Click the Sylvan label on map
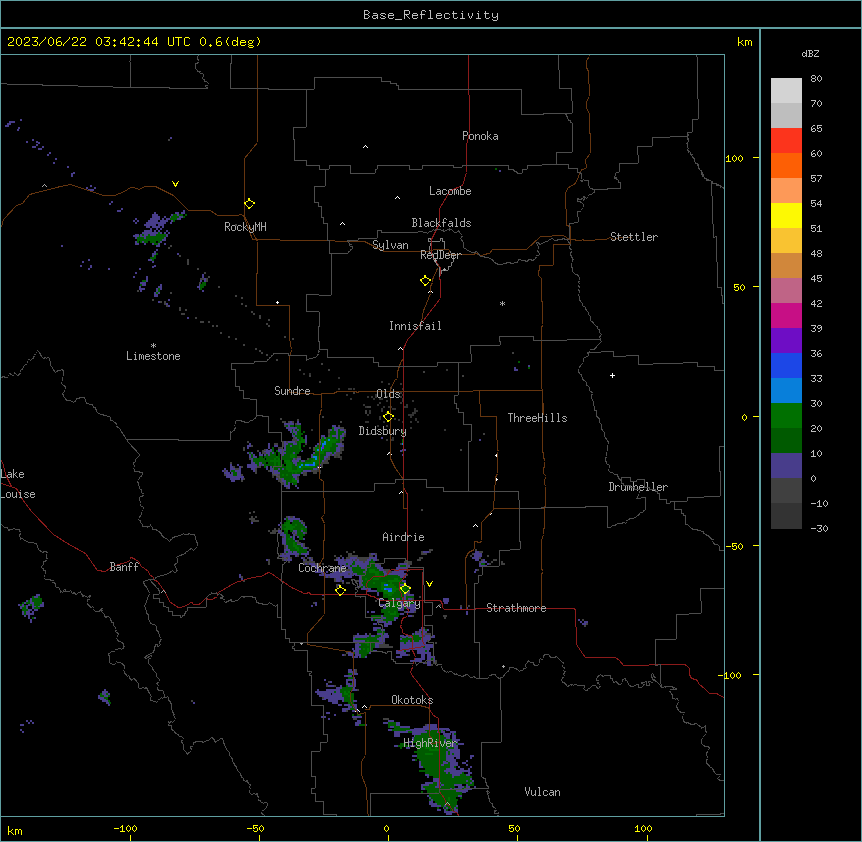This screenshot has width=862, height=842. click(x=390, y=245)
